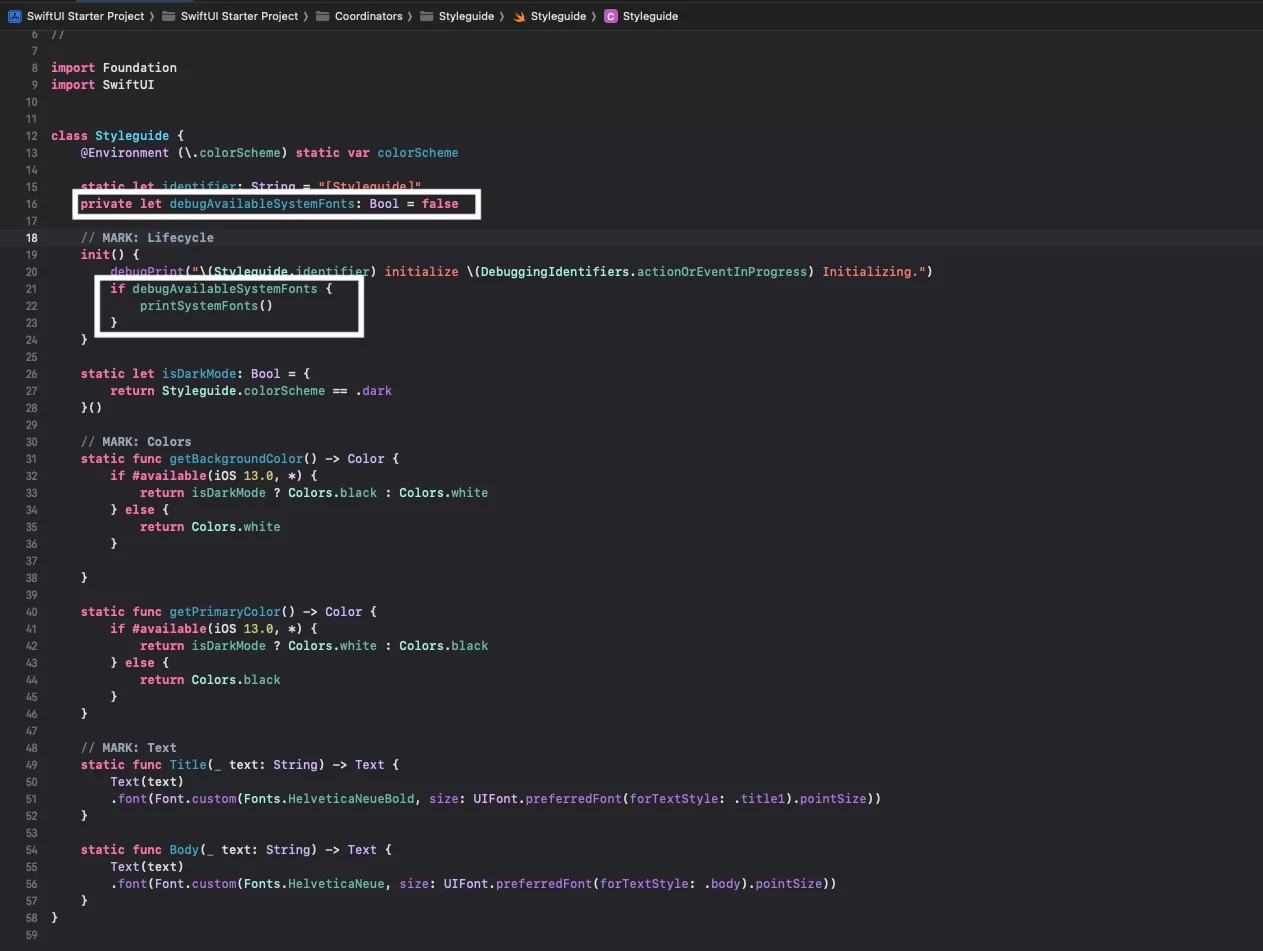
Task: Click 'Colors.black' on line 44
Action: coord(236,680)
